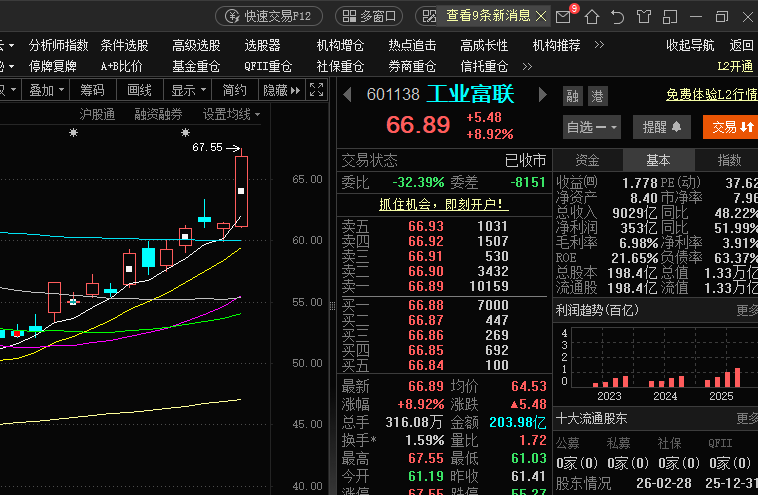The width and height of the screenshot is (758, 495).
Task: Go to home via the house icon
Action: (592, 17)
